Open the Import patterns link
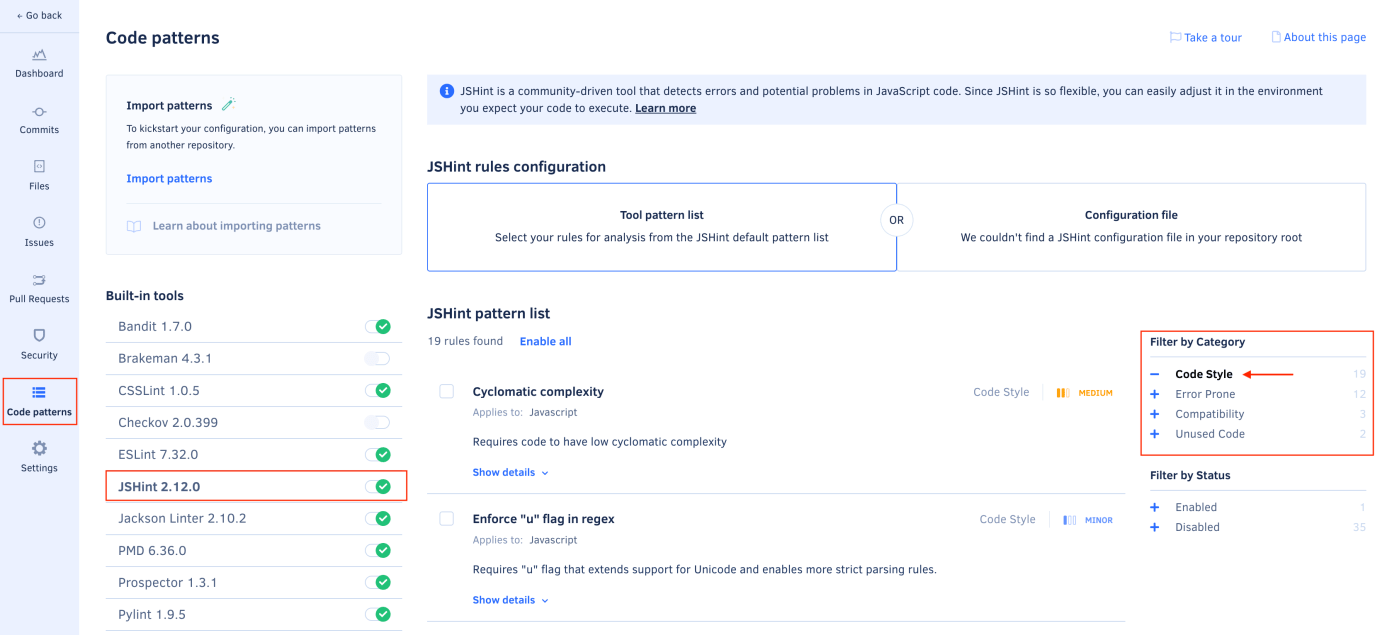Viewport: 1392px width, 635px height. (x=169, y=178)
